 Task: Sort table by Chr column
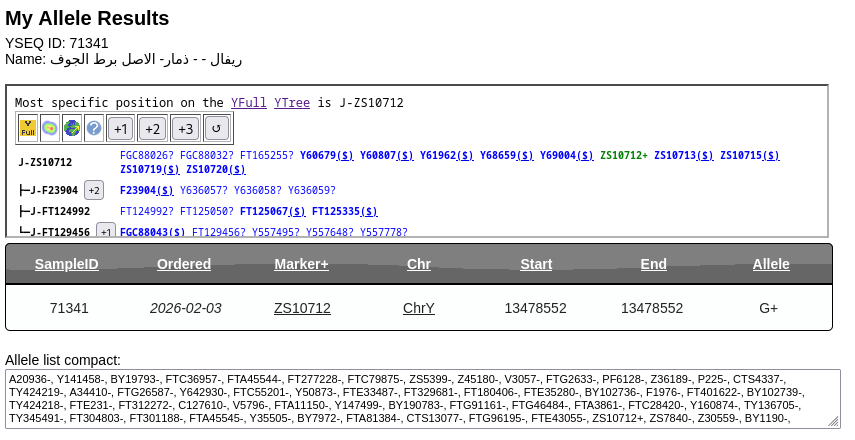[419, 264]
